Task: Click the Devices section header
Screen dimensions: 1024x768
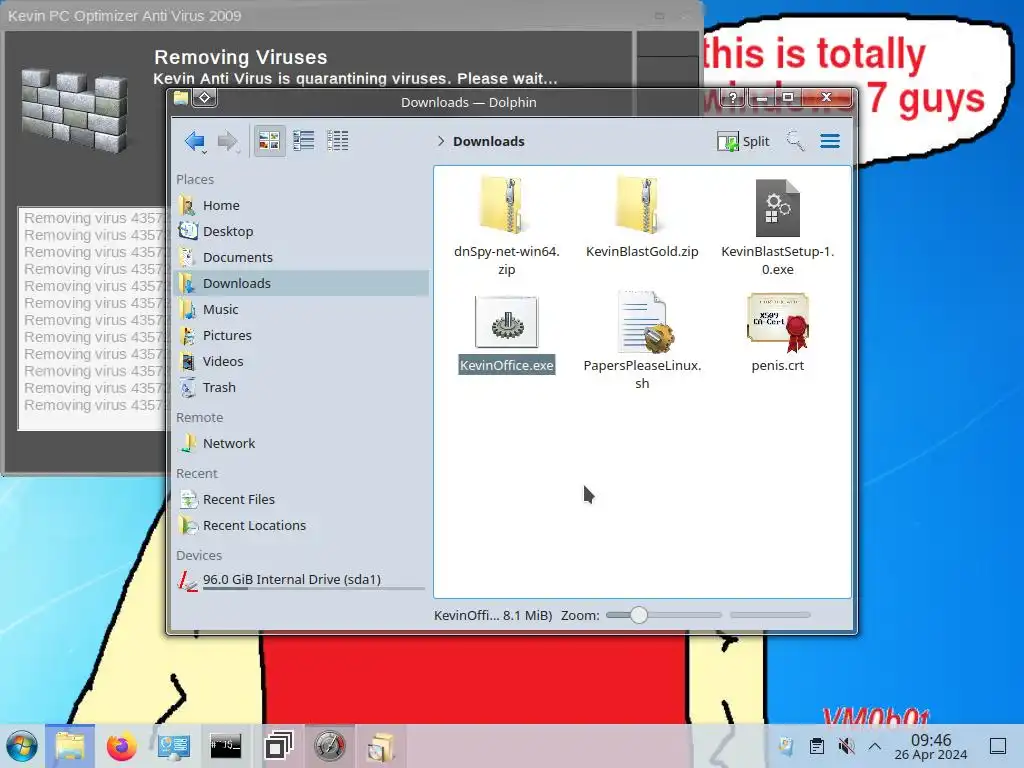Action: (199, 555)
